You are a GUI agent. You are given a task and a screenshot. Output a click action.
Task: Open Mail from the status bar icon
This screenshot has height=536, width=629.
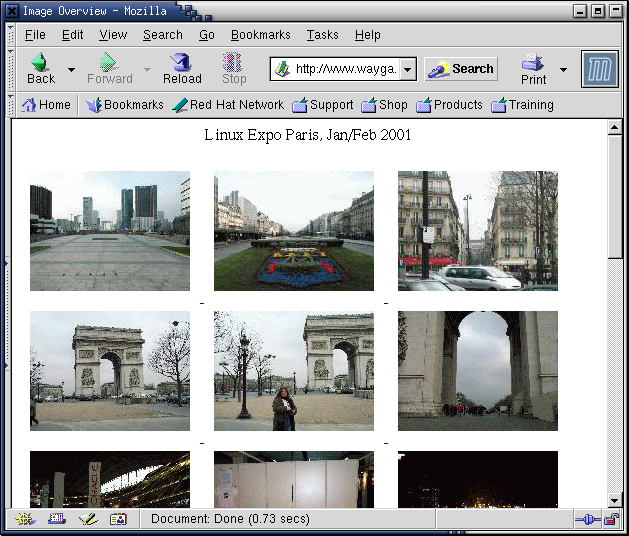click(x=56, y=519)
